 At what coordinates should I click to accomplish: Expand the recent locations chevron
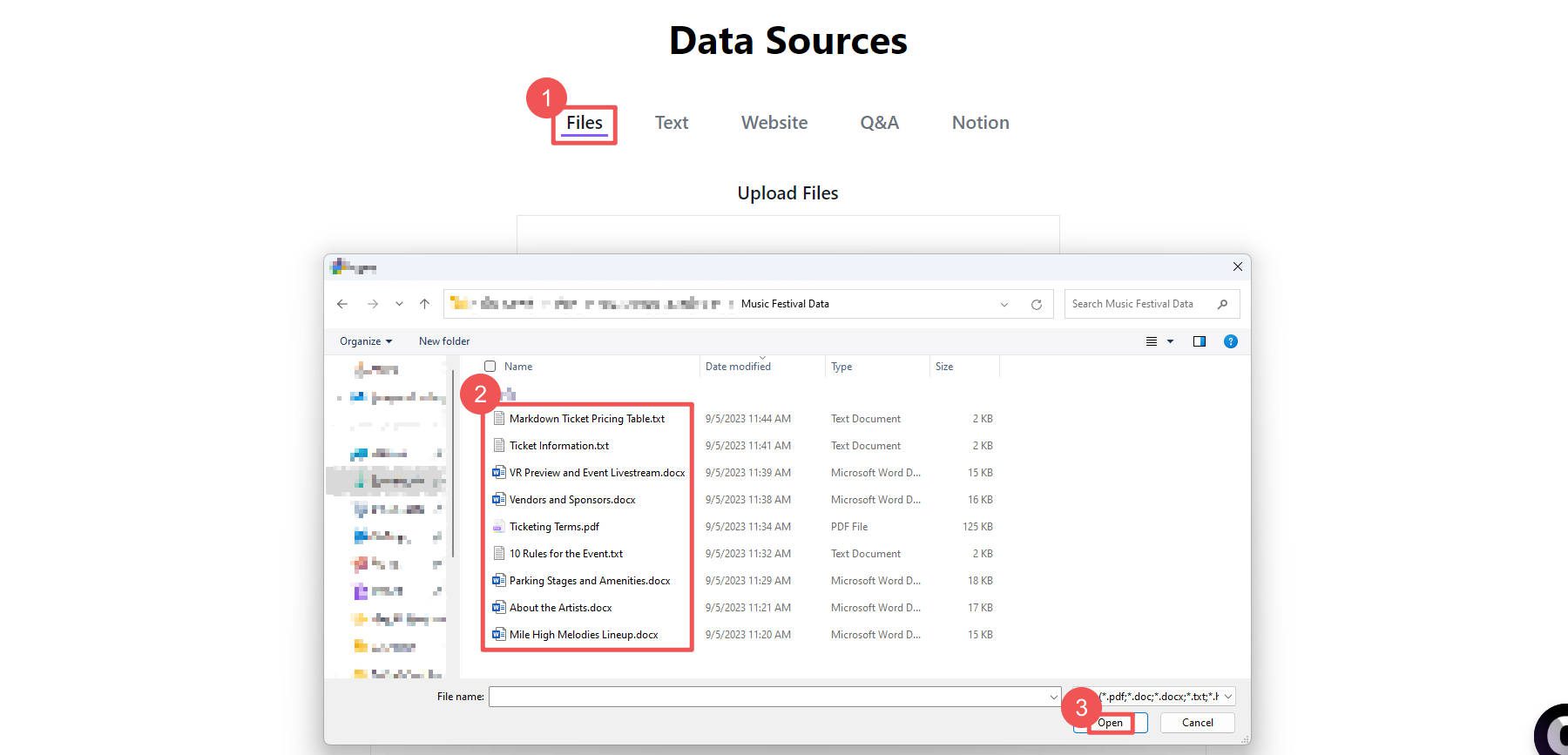click(399, 304)
